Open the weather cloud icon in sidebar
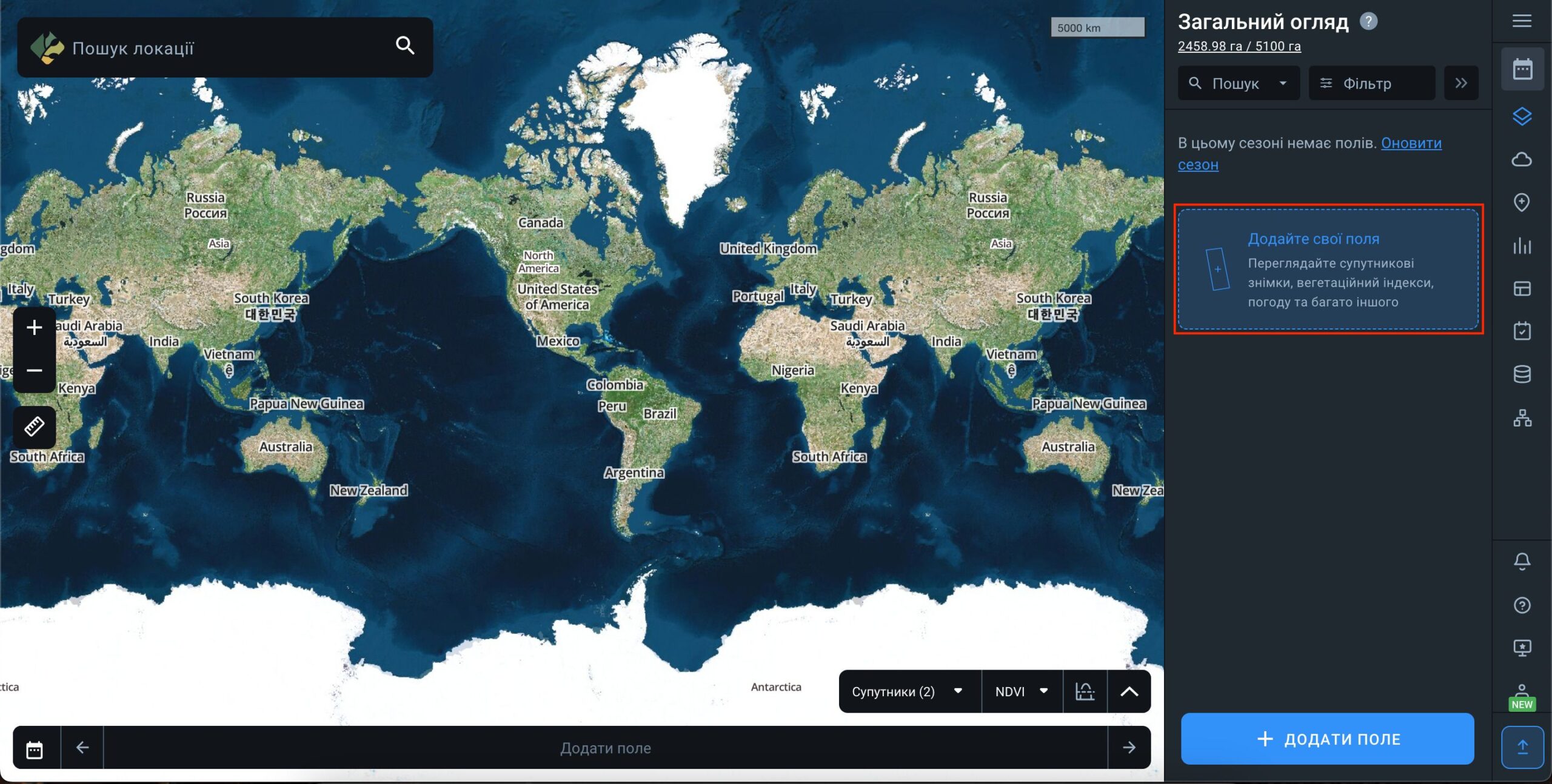Viewport: 1552px width, 784px height. 1521,159
